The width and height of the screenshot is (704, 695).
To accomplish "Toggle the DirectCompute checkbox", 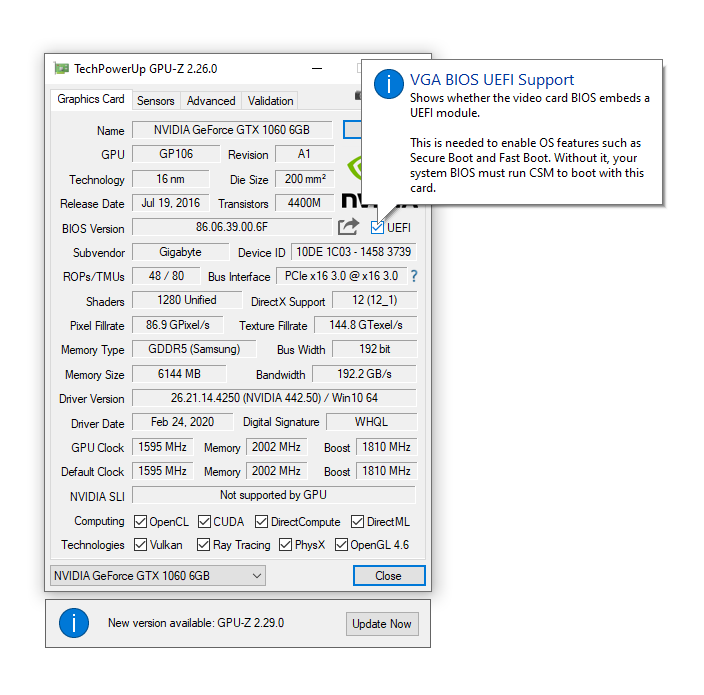I will [261, 521].
